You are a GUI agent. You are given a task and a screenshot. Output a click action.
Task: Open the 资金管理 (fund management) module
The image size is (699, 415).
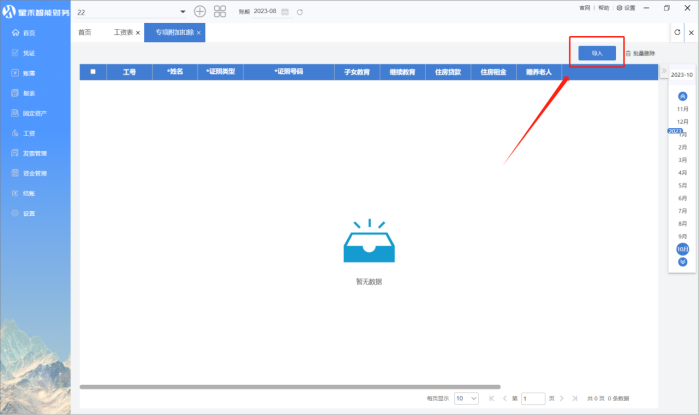point(34,173)
